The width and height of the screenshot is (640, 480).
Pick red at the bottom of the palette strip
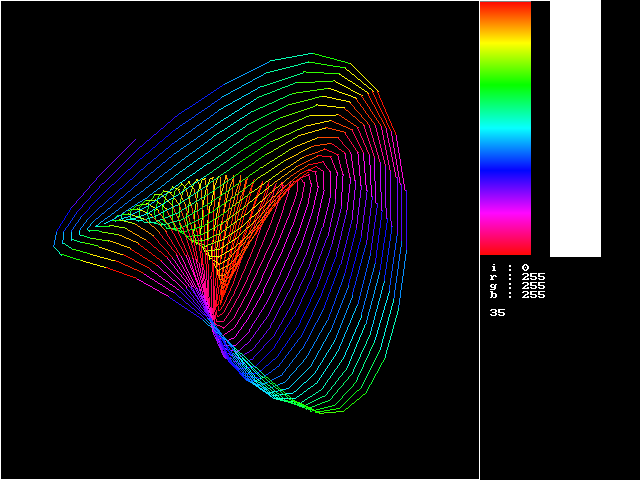(x=505, y=252)
